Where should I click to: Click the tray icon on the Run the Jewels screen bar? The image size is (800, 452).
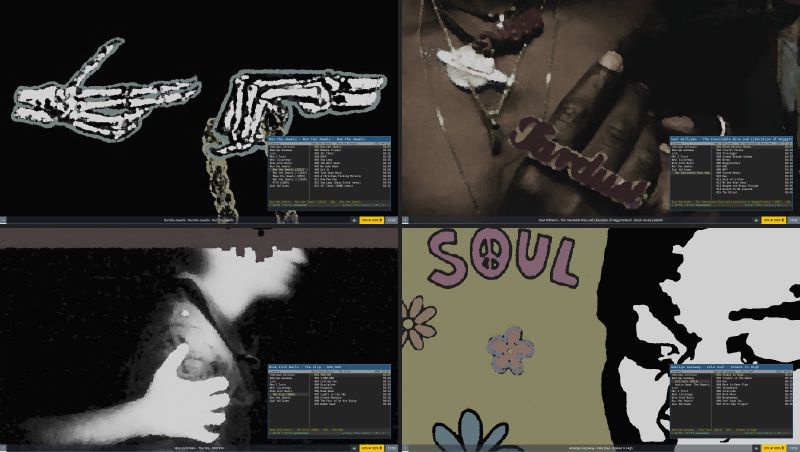(x=354, y=220)
